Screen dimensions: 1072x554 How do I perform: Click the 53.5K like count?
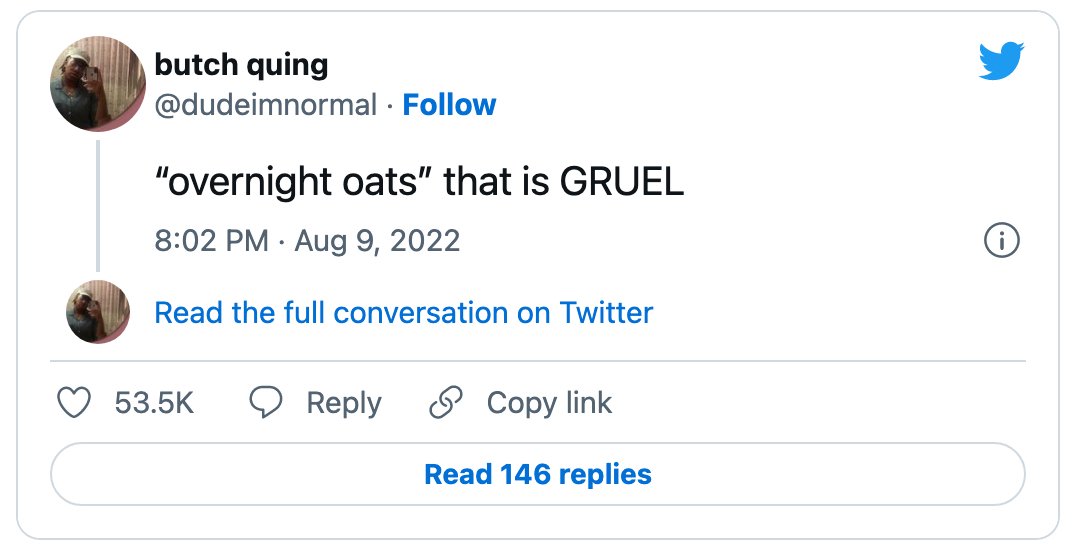pos(155,402)
